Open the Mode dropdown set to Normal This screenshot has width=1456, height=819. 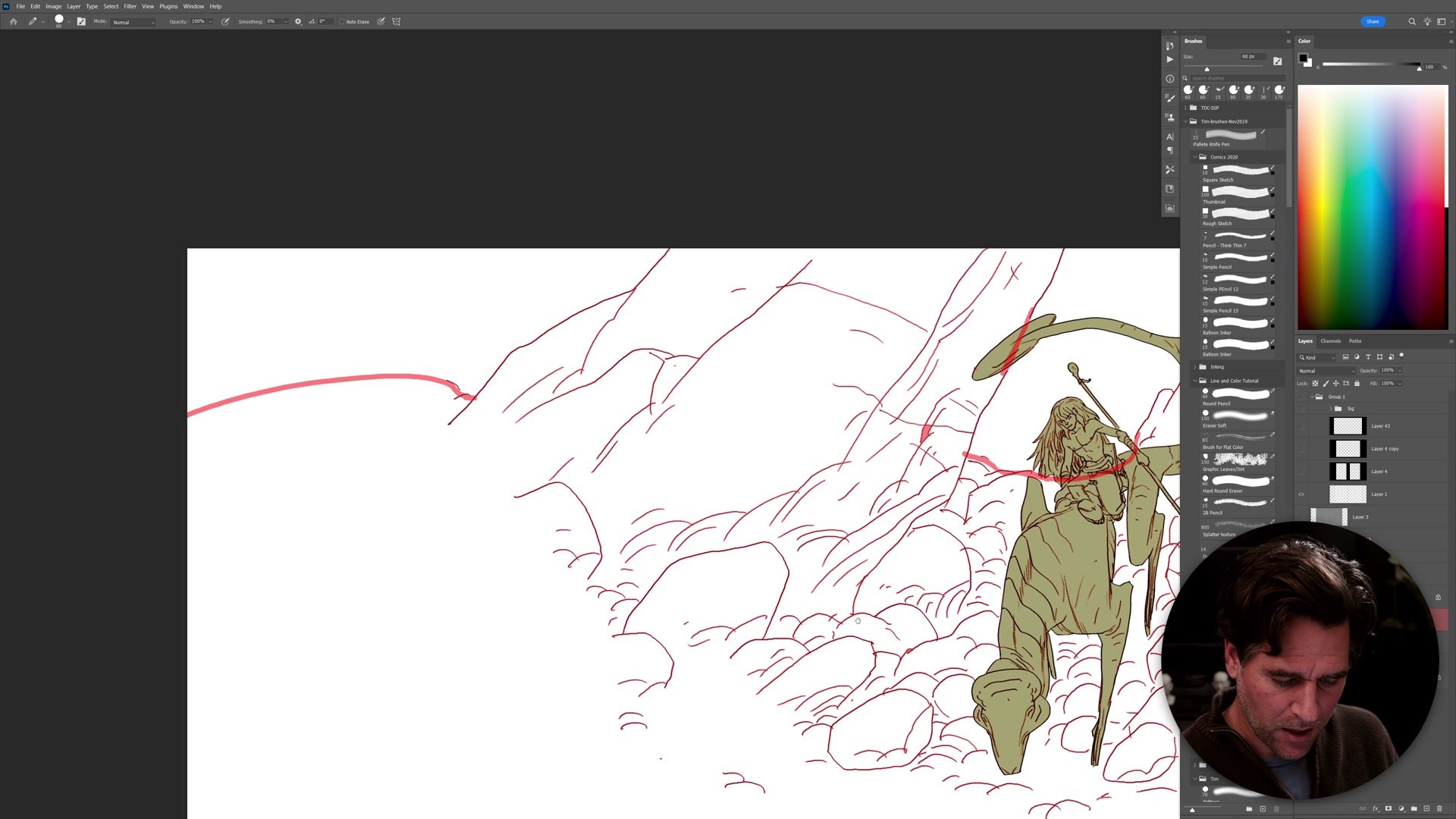coord(133,22)
